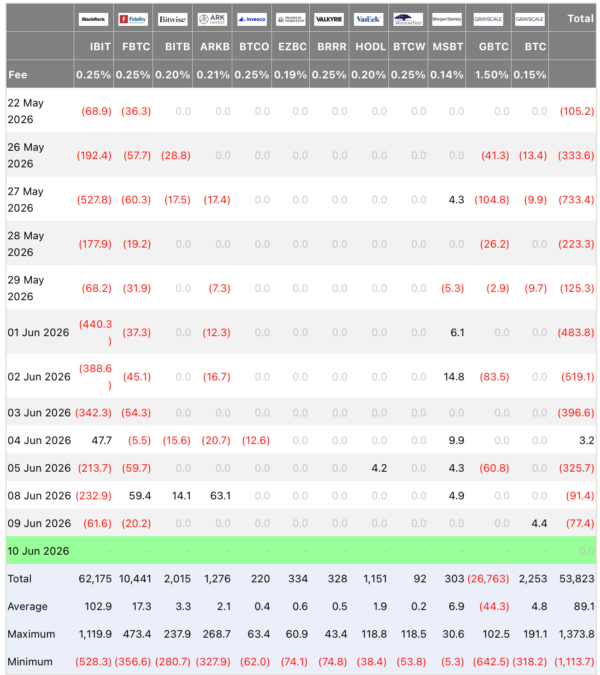
Task: Click the Minimum summary row label
Action: pyautogui.click(x=30, y=661)
